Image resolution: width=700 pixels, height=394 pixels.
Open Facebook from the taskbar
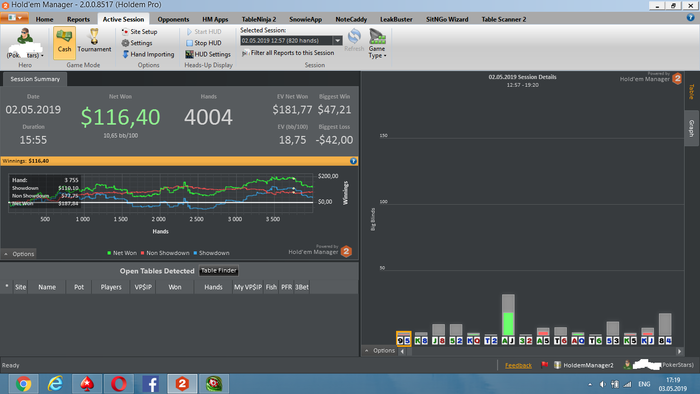coord(150,384)
